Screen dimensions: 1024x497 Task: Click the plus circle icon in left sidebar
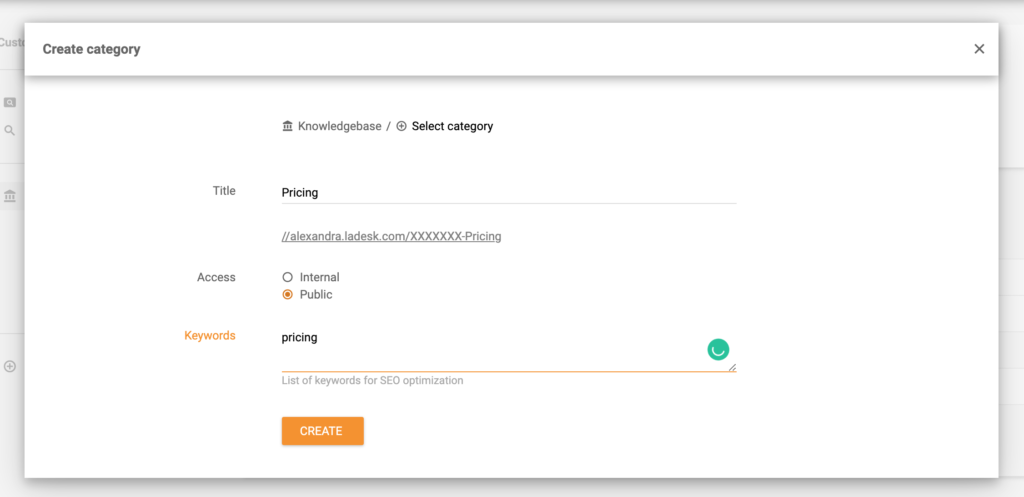point(10,366)
